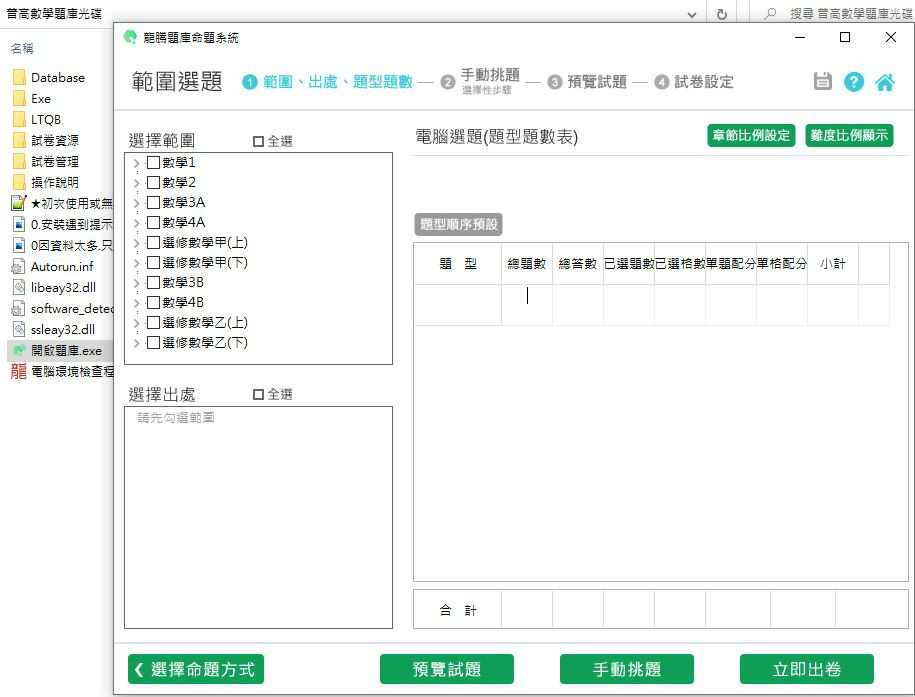915x697 pixels.
Task: Click the 試卷管理 folder icon in Explorer
Action: click(x=19, y=161)
